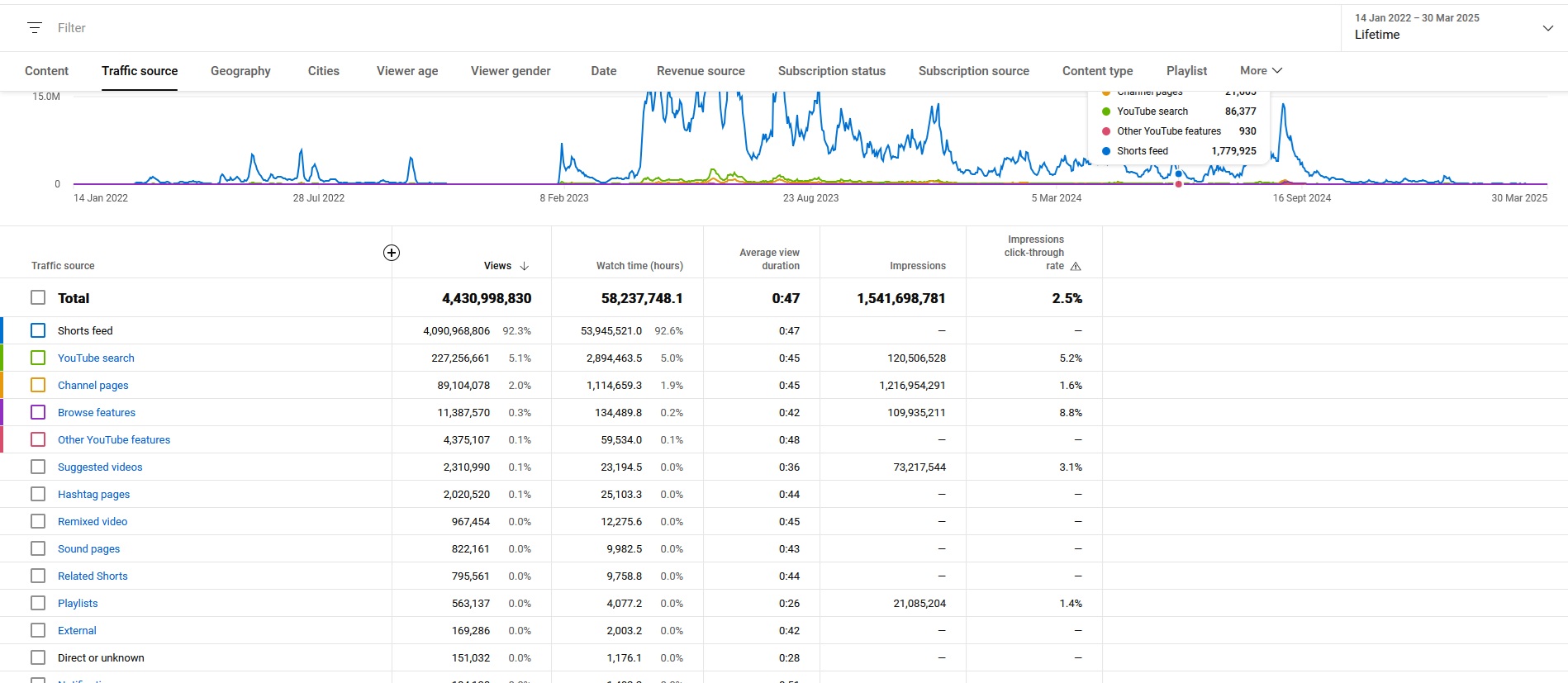Click the green YouTube search legend dot

click(x=1106, y=111)
